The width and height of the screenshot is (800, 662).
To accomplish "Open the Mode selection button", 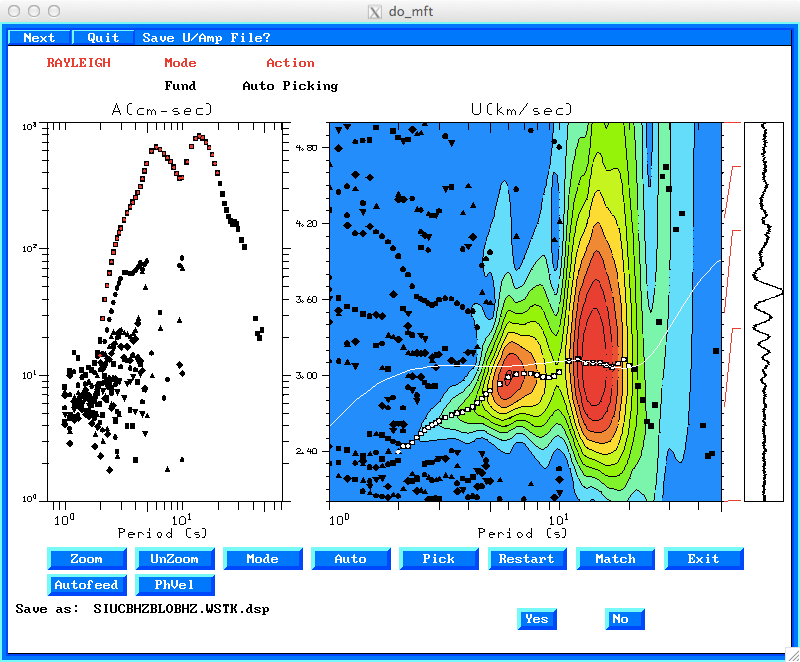I will pyautogui.click(x=263, y=559).
